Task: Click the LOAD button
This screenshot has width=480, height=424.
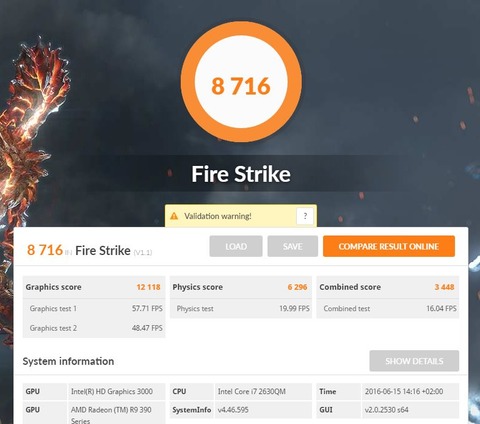Action: 236,246
